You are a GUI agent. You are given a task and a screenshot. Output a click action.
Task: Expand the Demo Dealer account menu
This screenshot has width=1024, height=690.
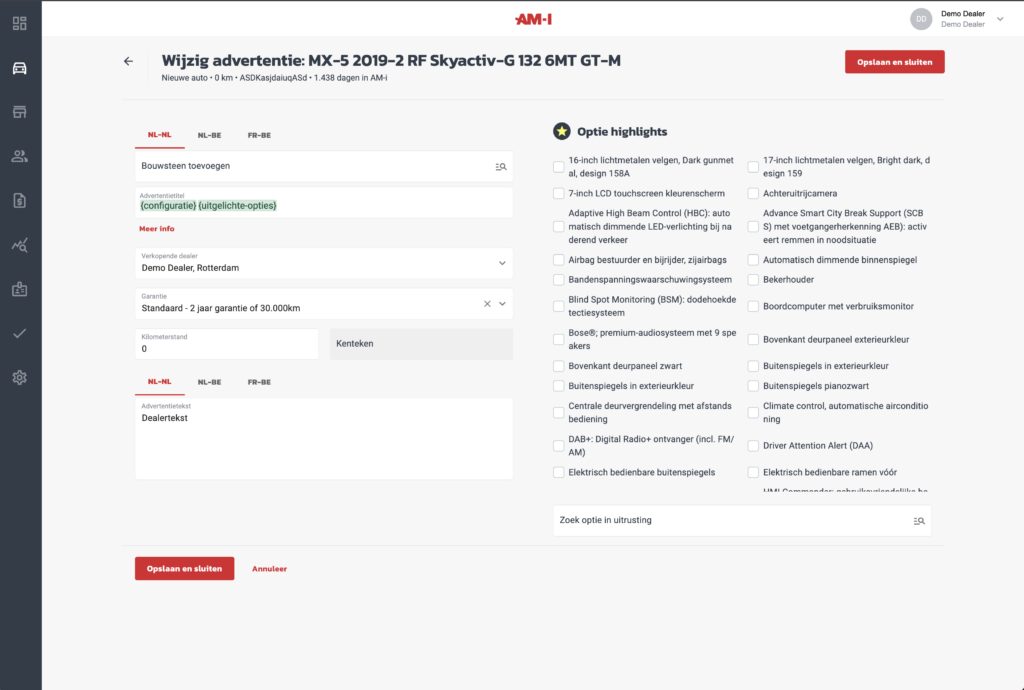pos(999,19)
